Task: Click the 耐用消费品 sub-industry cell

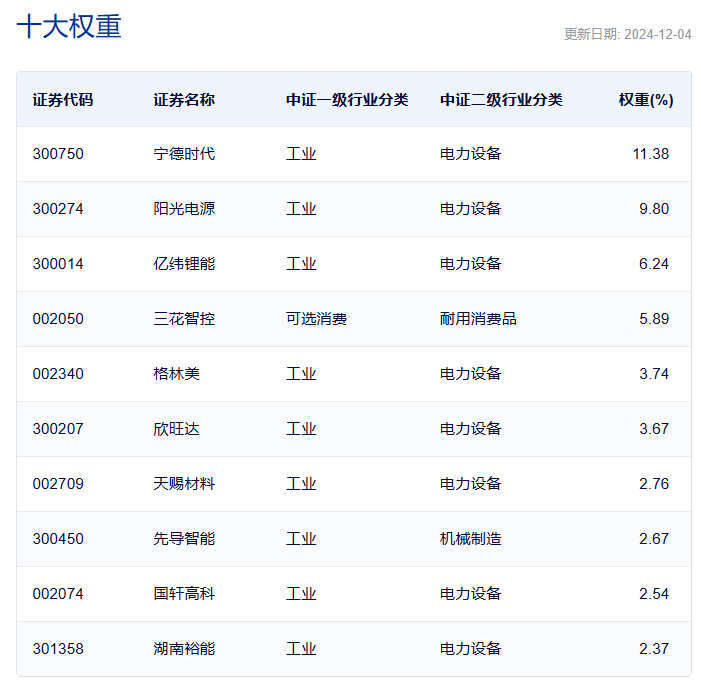Action: pyautogui.click(x=478, y=319)
